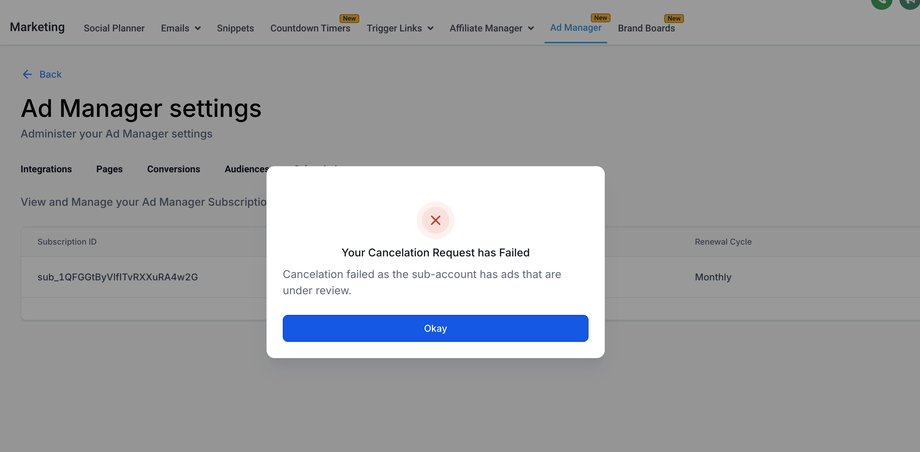Click the red X error icon in dialog
Image resolution: width=920 pixels, height=452 pixels.
[435, 220]
